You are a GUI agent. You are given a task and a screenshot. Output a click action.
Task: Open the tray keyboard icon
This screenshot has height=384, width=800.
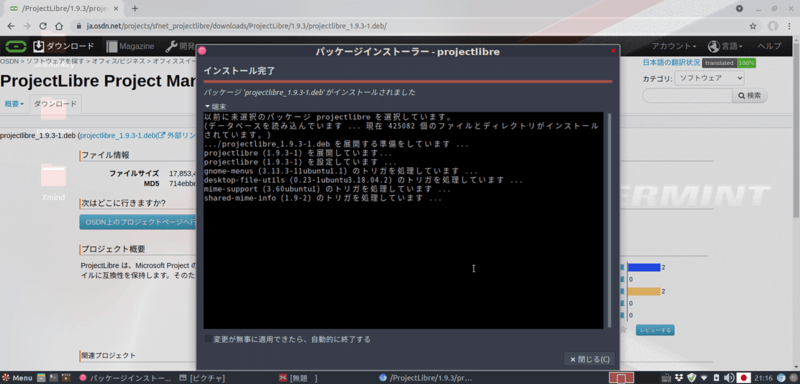click(x=667, y=378)
